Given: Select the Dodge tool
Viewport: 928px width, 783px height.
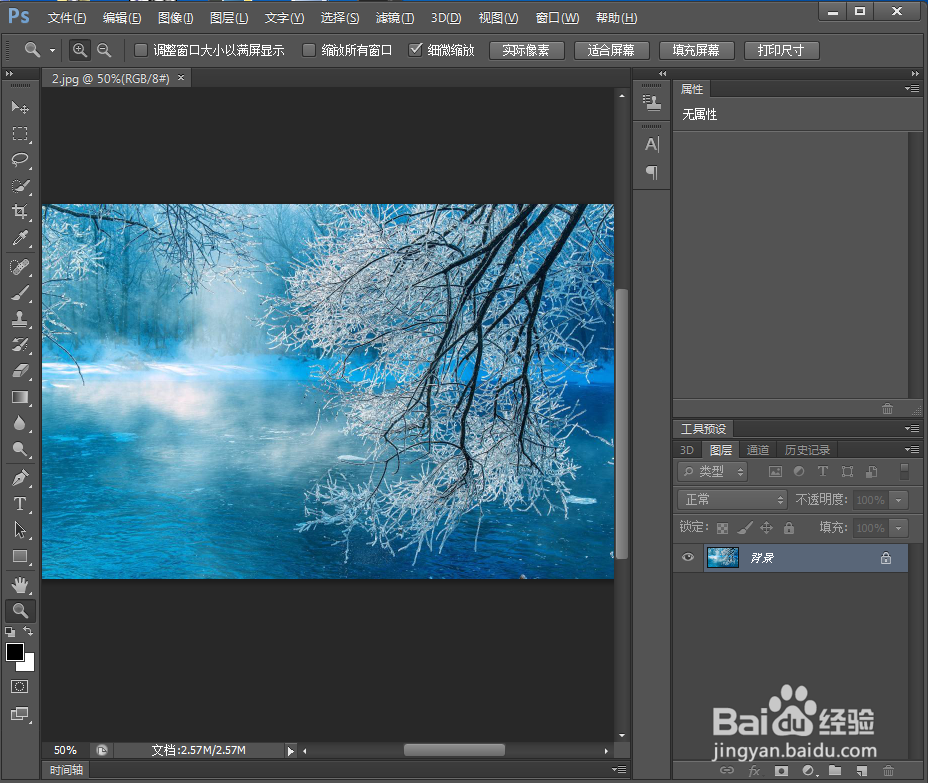Looking at the screenshot, I should (20, 449).
